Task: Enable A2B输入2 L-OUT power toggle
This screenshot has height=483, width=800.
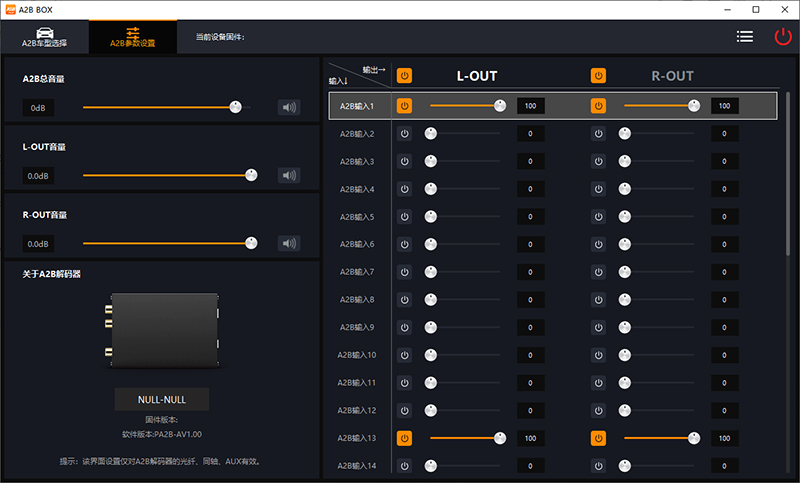Action: [404, 133]
